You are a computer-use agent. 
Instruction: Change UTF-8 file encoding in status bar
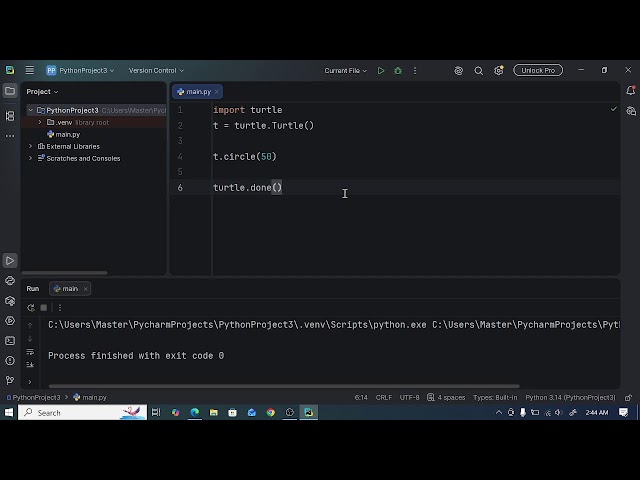pos(409,397)
